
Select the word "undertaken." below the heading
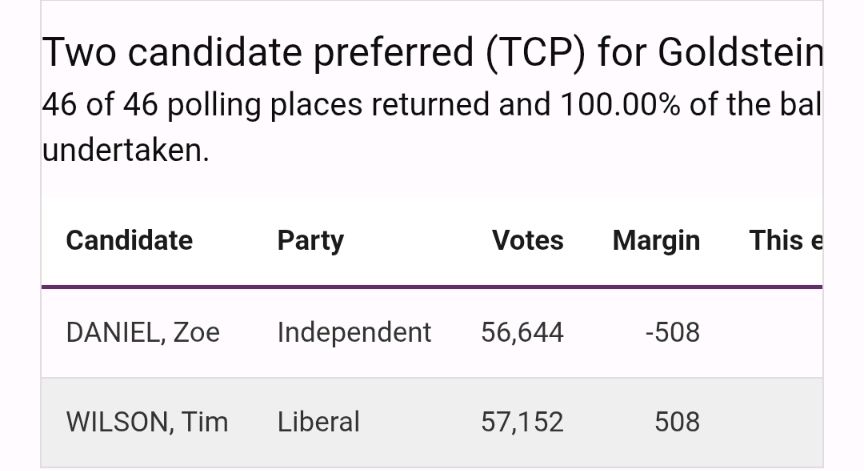point(126,150)
